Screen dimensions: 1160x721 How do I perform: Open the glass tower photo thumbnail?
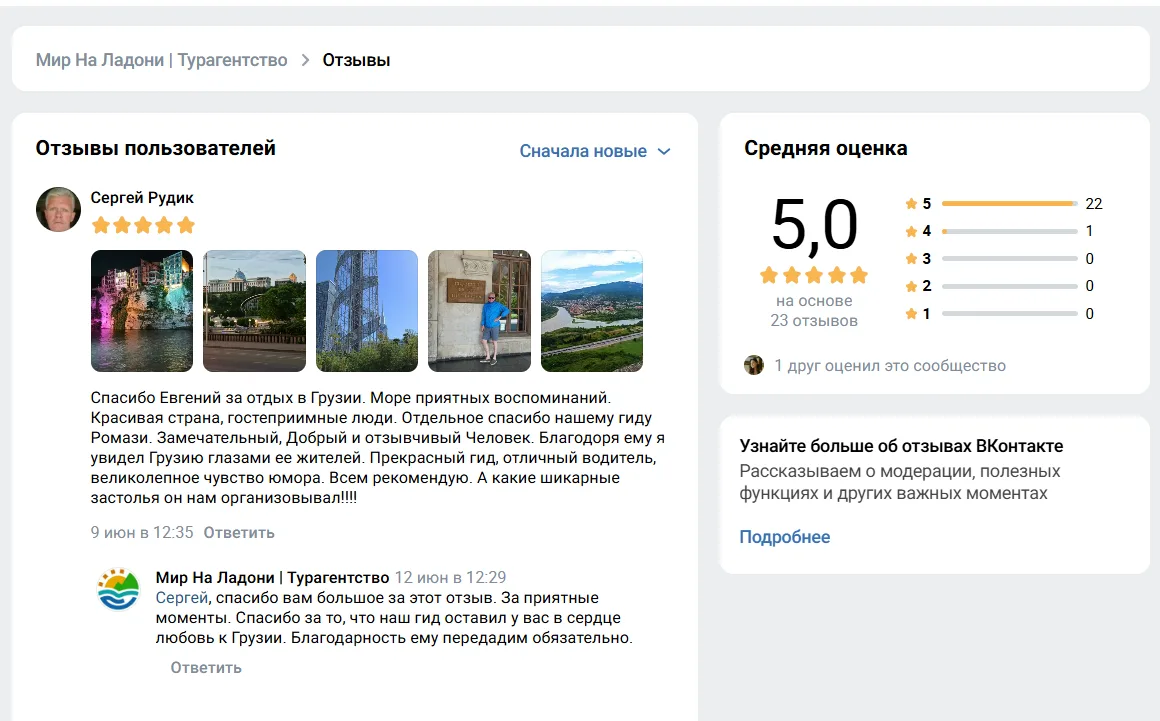point(367,311)
